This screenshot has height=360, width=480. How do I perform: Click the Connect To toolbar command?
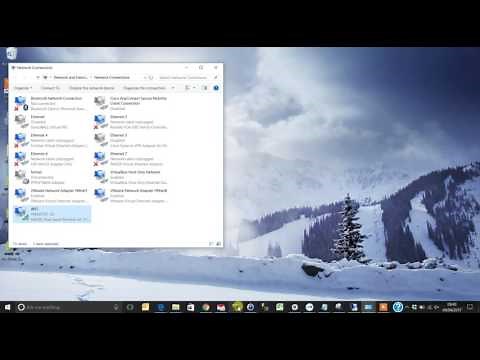pos(50,88)
